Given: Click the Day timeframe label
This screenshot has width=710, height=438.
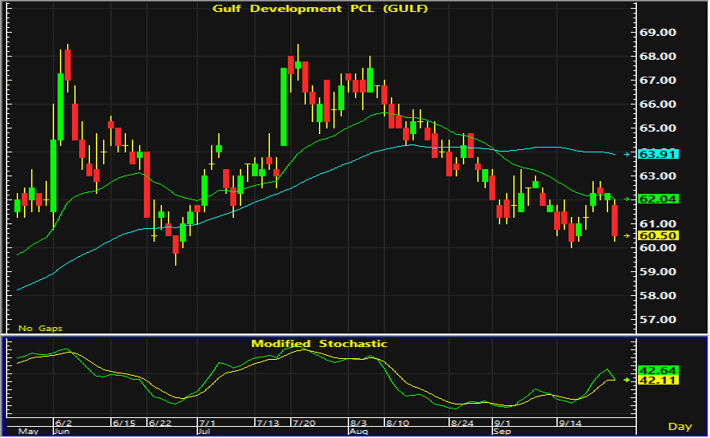Looking at the screenshot, I should [680, 427].
